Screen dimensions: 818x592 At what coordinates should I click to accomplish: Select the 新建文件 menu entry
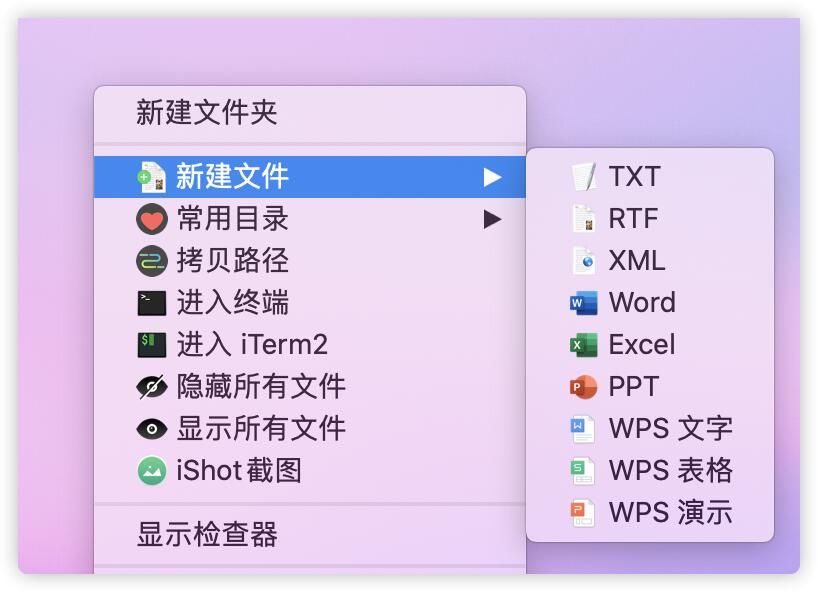pos(310,177)
